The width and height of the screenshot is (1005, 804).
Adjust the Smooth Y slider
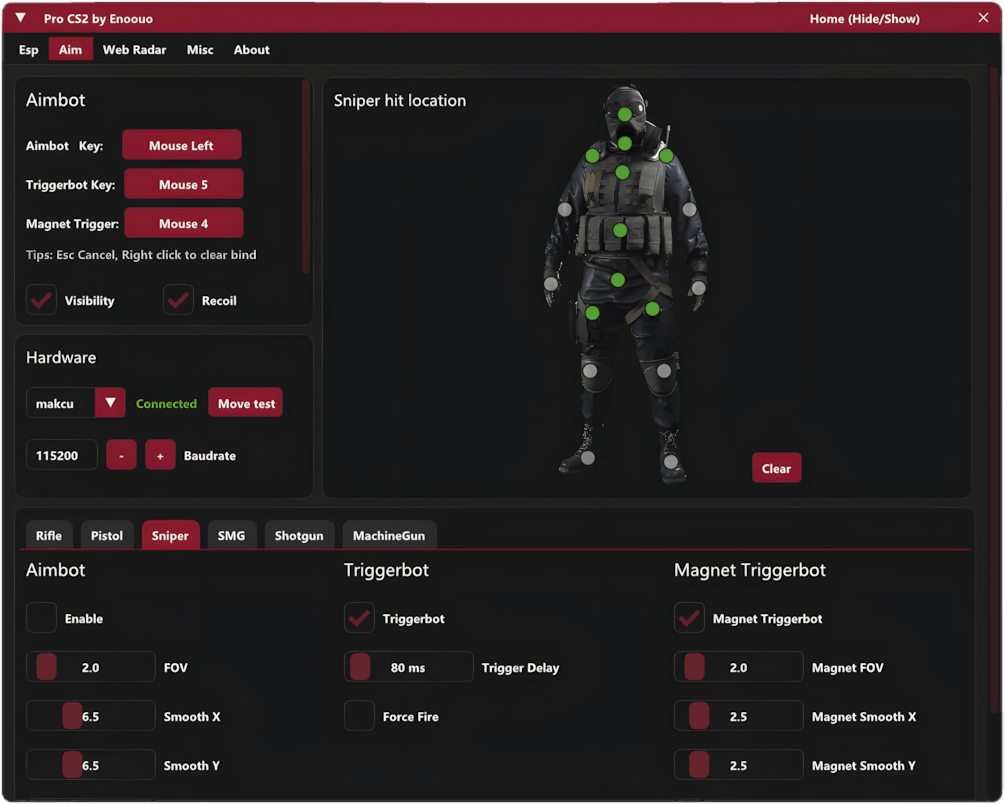(90, 765)
